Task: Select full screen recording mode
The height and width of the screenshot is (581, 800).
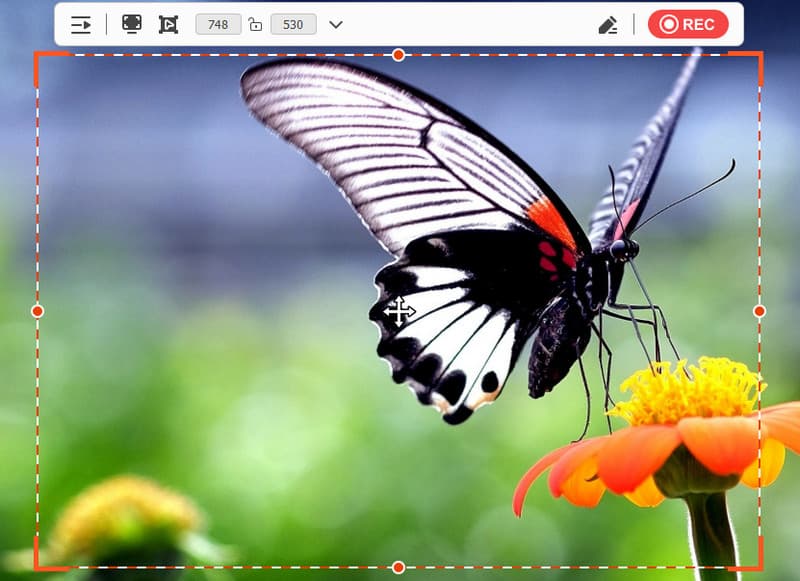Action: click(x=132, y=24)
